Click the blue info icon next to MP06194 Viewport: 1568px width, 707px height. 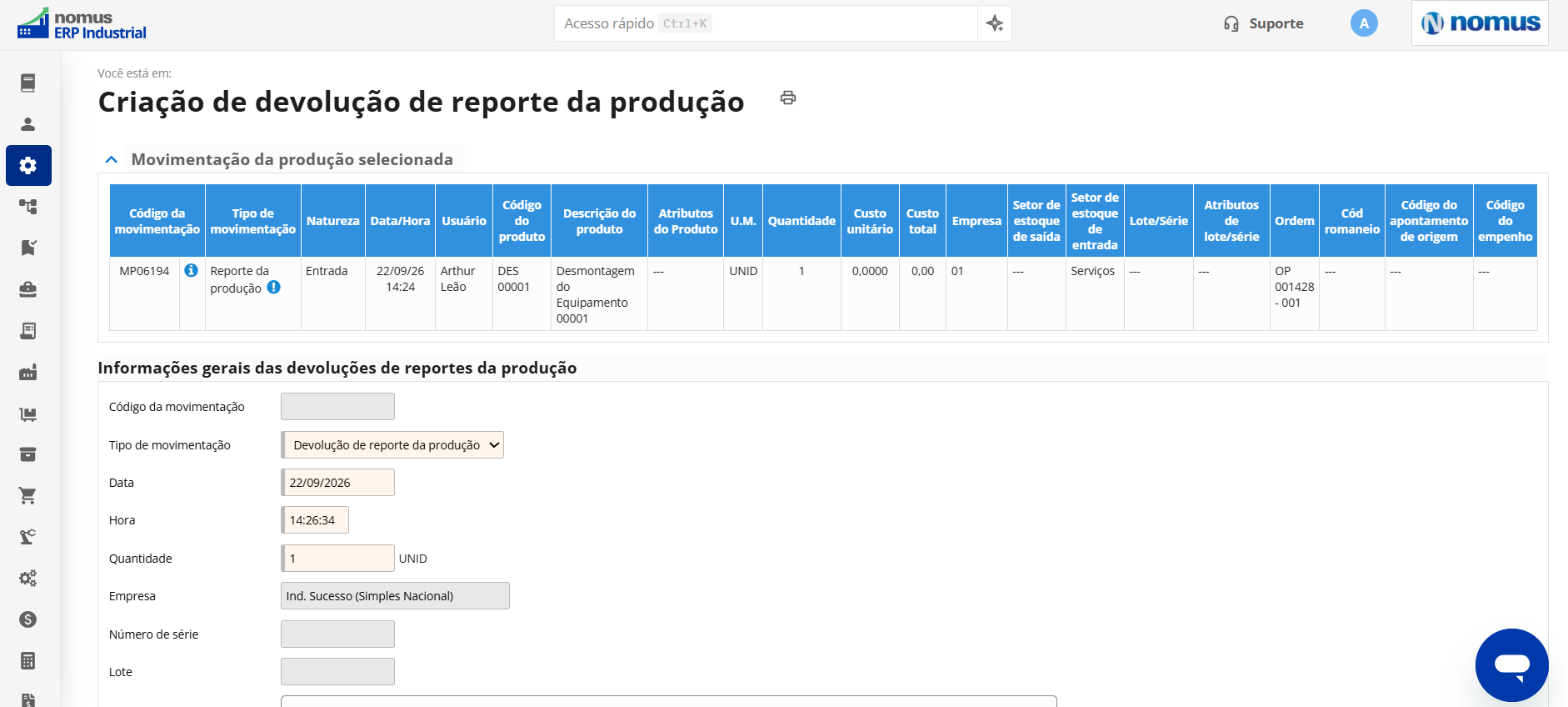[x=191, y=270]
